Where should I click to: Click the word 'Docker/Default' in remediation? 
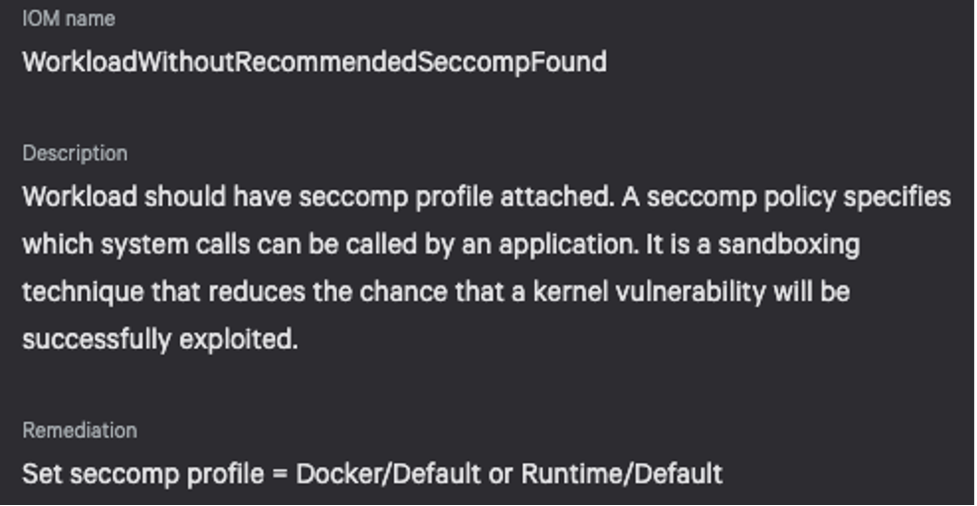pos(388,474)
